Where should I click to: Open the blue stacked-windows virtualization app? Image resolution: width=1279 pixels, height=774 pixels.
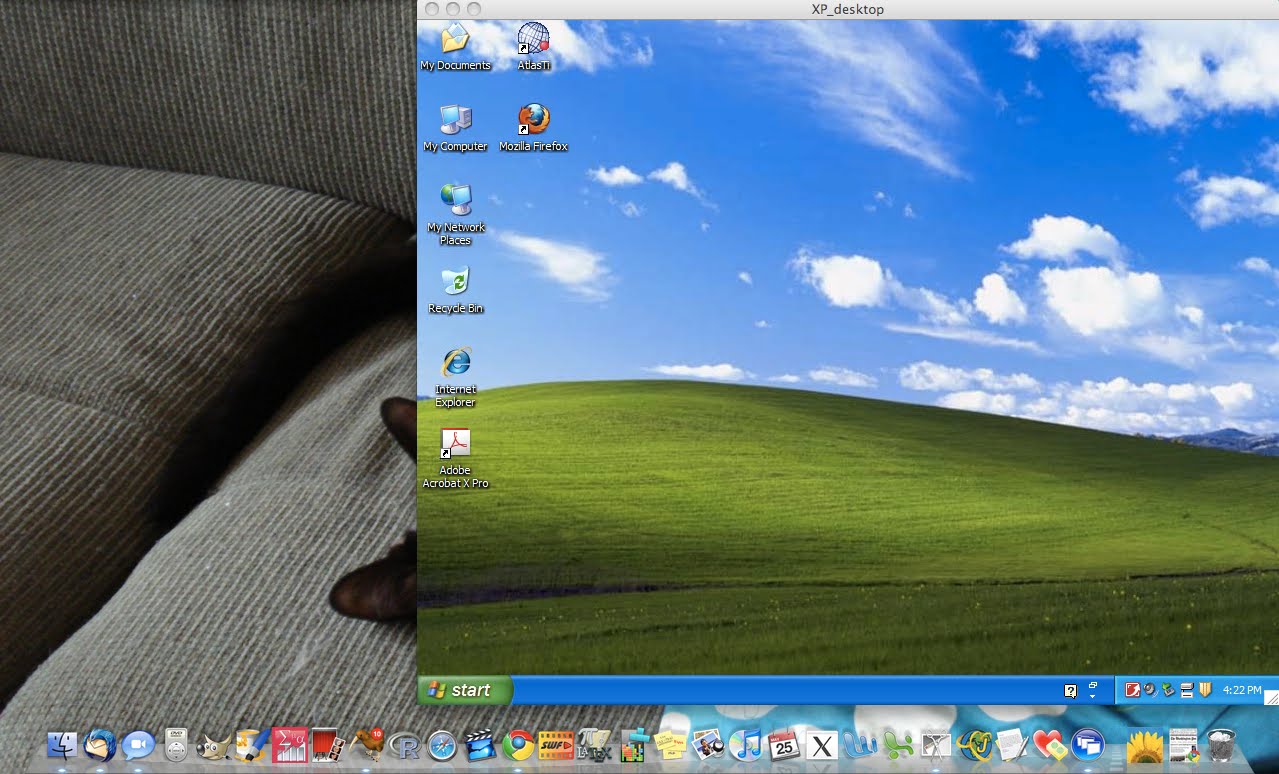pos(1087,745)
